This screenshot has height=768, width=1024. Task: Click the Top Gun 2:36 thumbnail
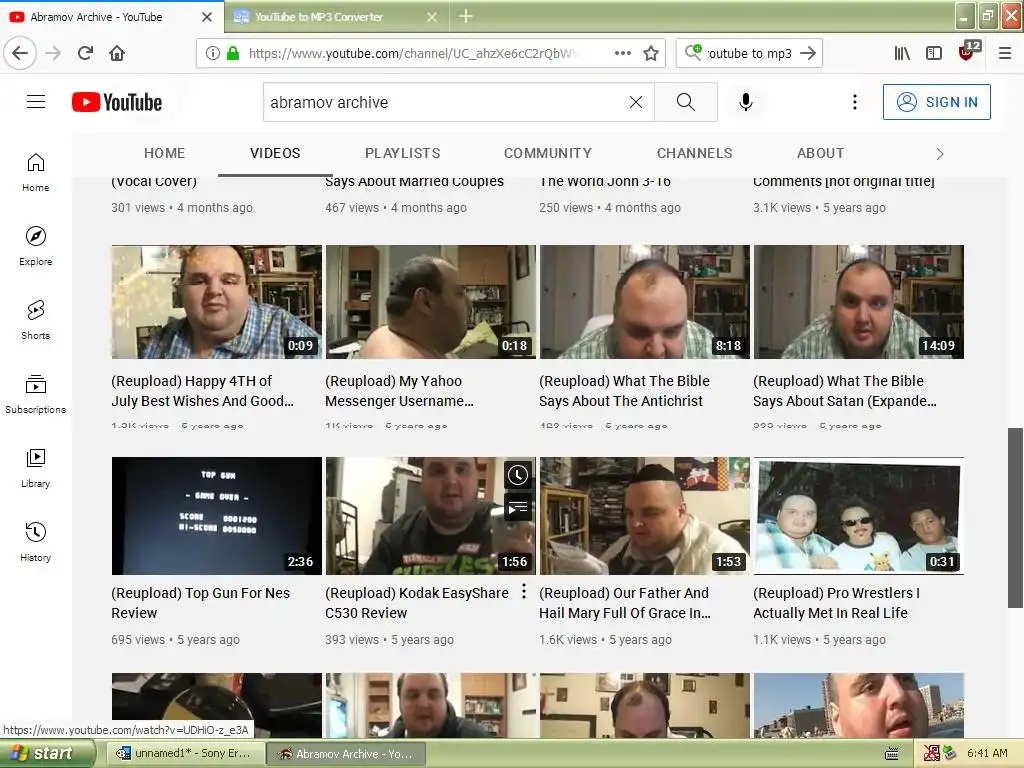[217, 515]
